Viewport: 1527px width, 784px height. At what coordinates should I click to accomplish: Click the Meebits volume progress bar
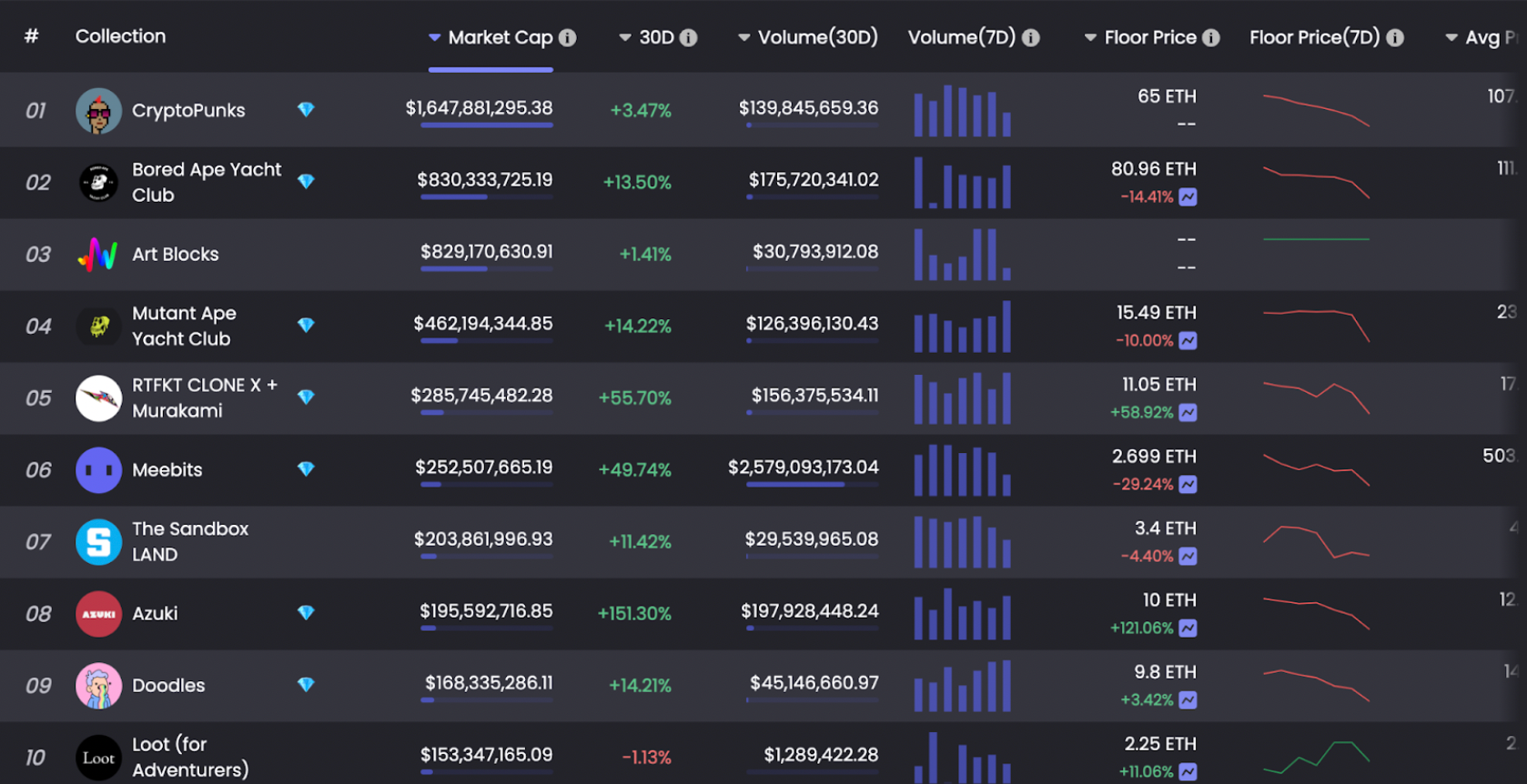(813, 485)
